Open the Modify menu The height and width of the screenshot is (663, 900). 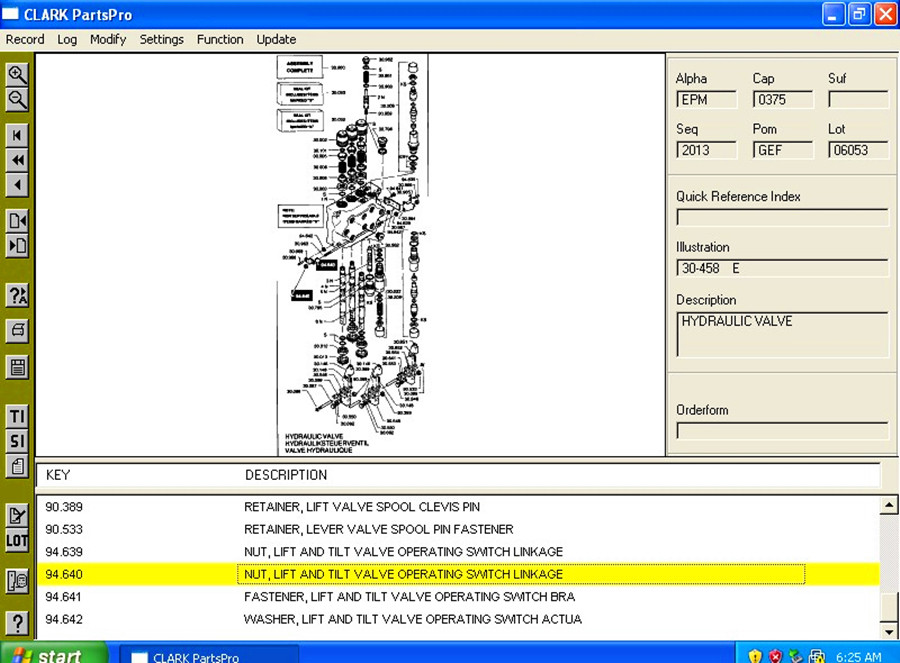point(108,39)
